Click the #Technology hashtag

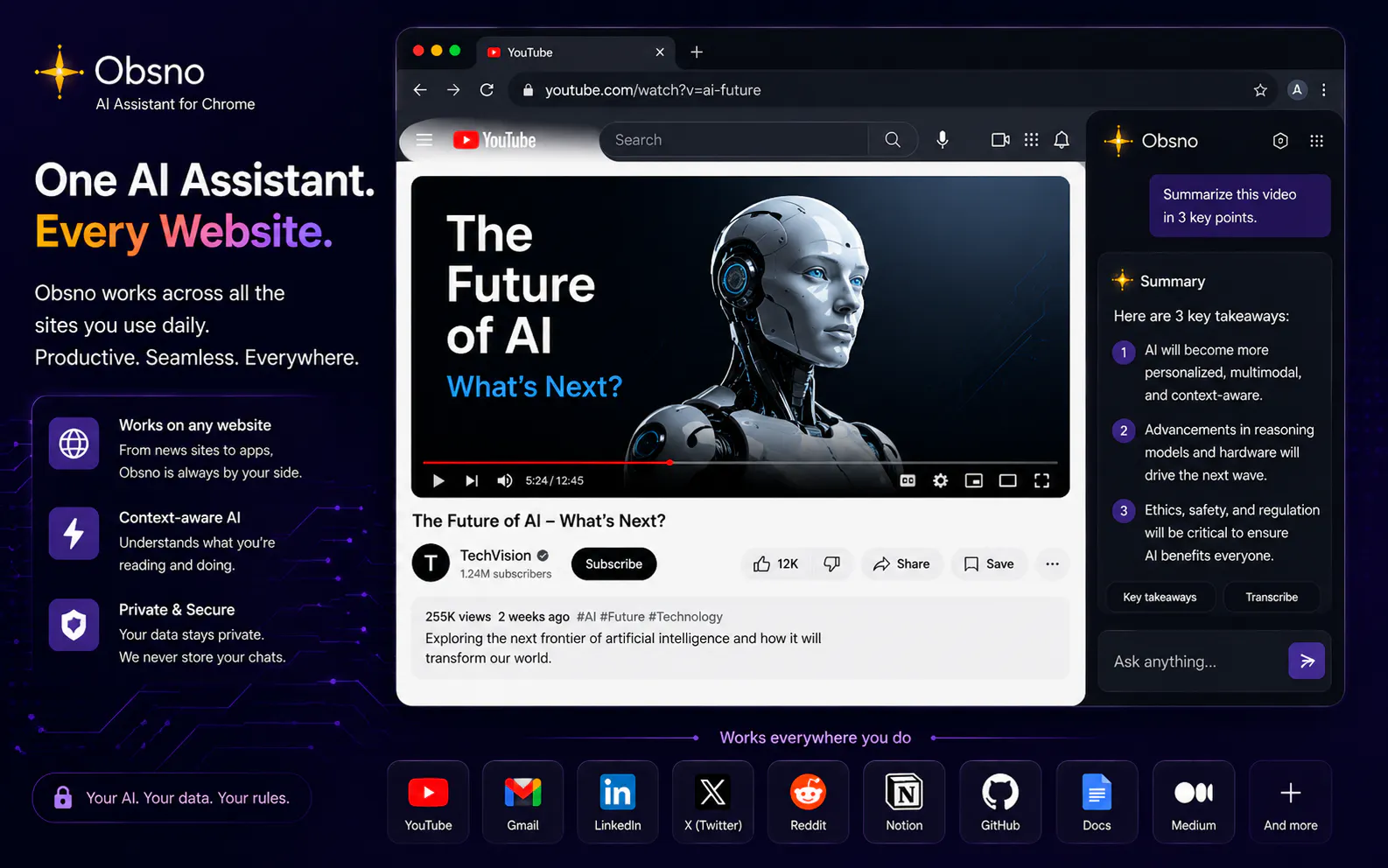point(685,617)
